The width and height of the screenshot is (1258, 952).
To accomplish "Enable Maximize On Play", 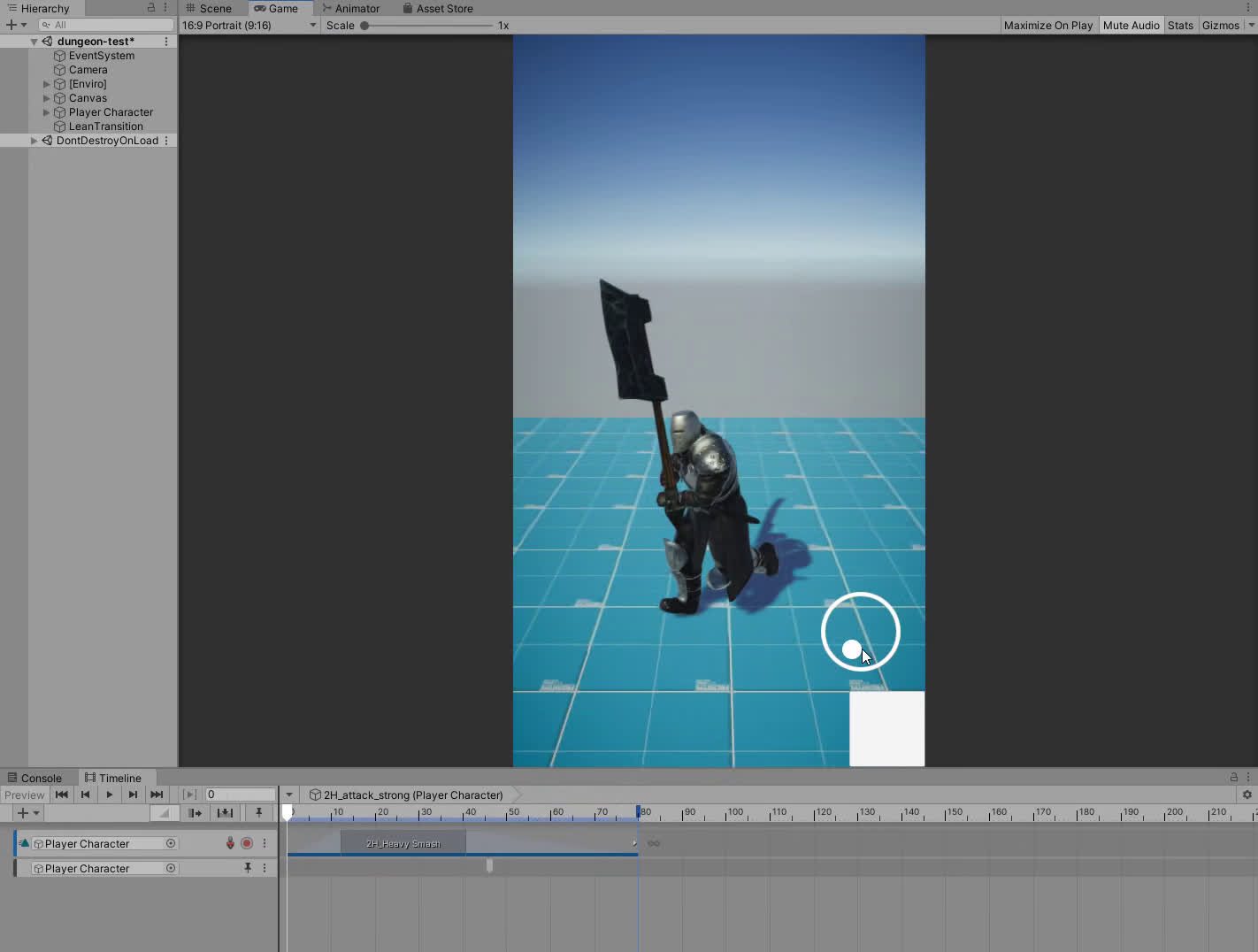I will tap(1047, 26).
